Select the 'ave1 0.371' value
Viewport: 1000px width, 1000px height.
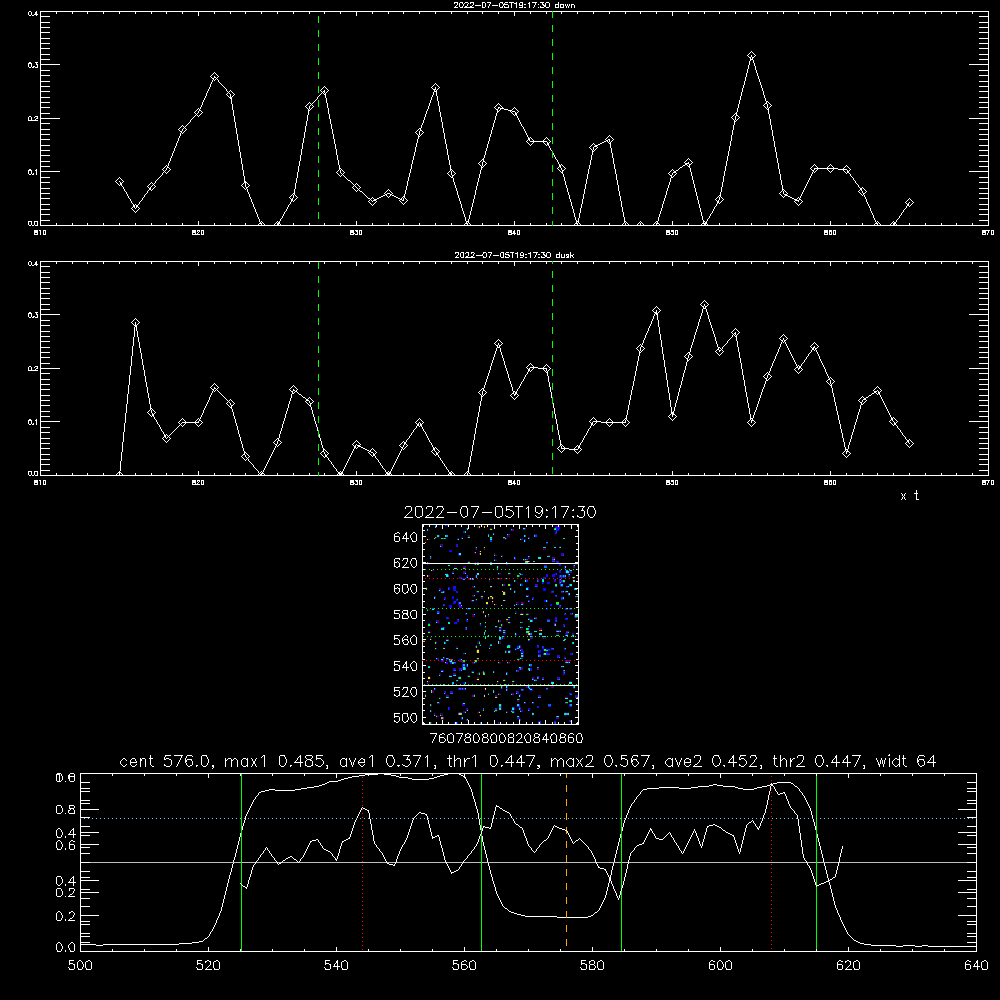[385, 761]
